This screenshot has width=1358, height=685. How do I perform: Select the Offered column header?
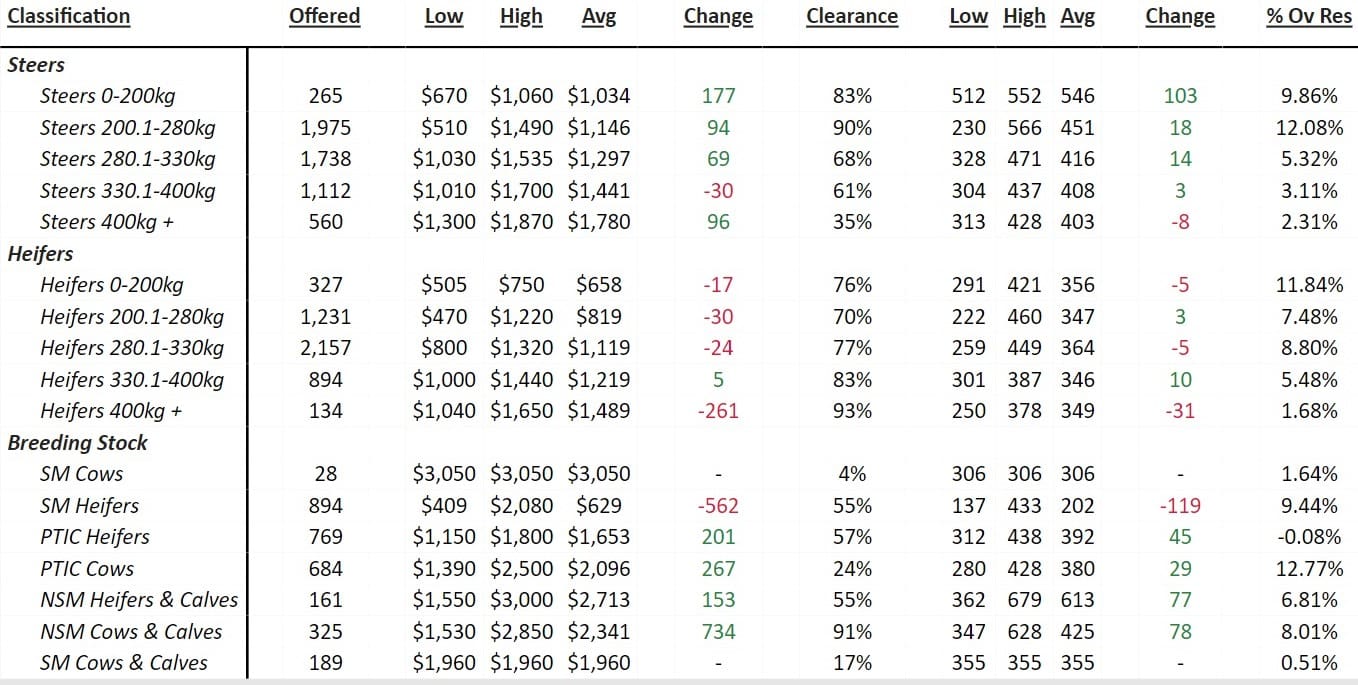324,16
